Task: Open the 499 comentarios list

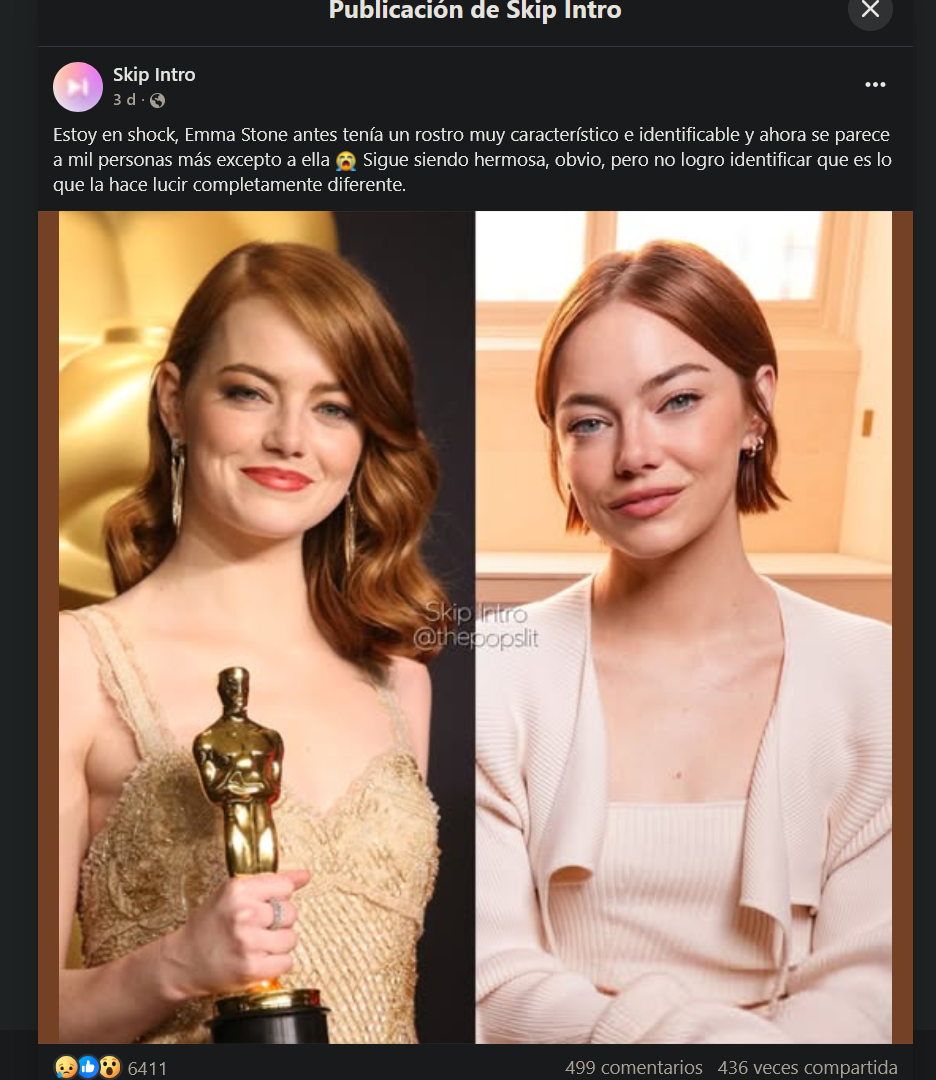Action: point(633,1068)
